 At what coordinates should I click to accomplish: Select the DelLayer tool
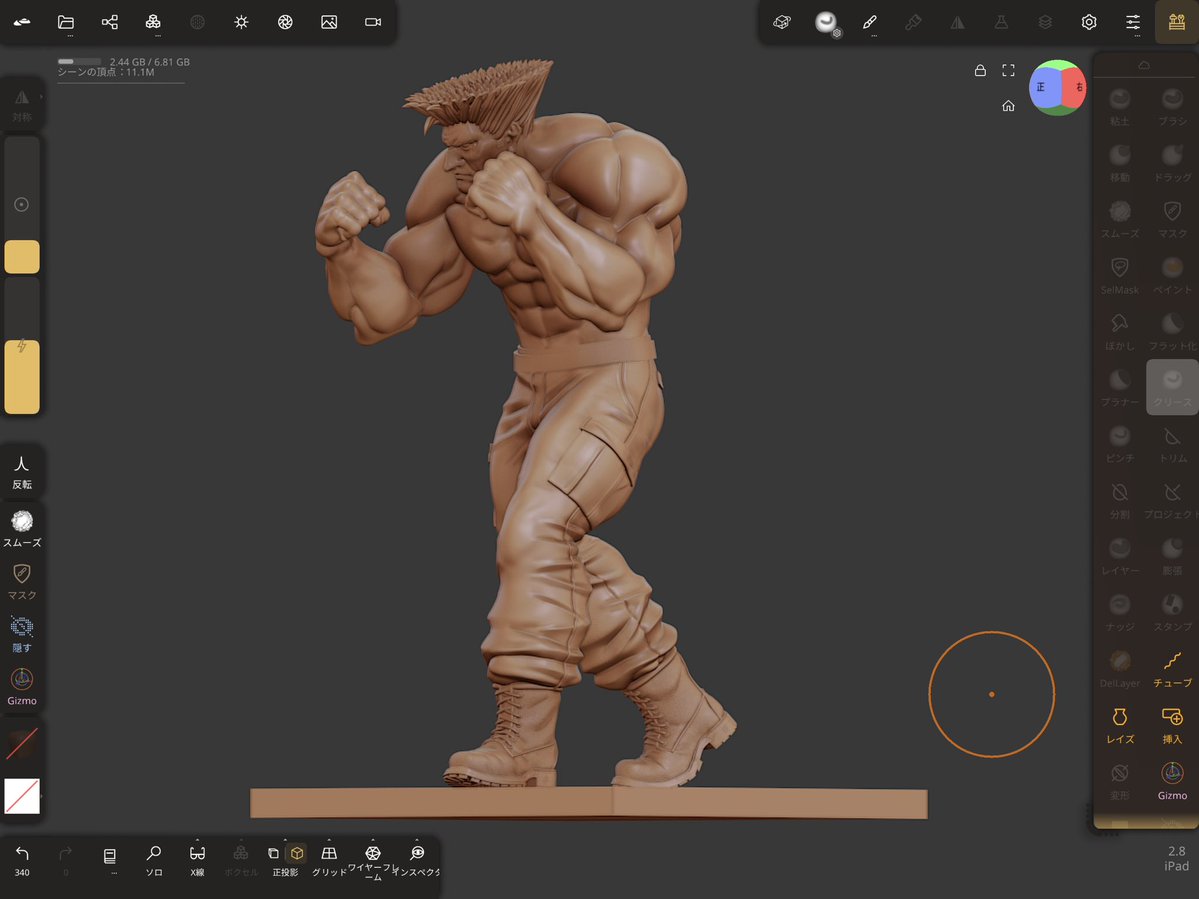tap(1119, 668)
